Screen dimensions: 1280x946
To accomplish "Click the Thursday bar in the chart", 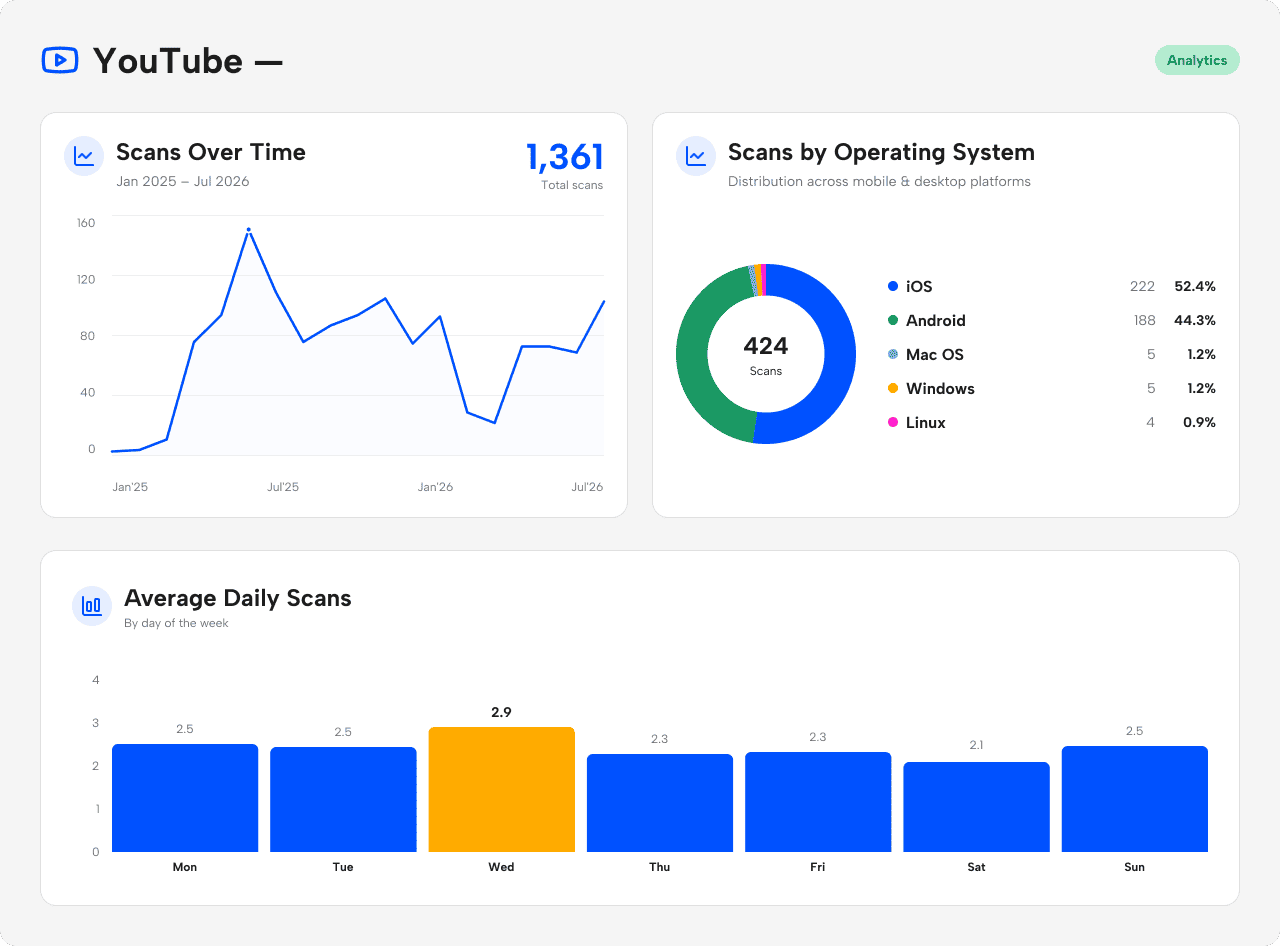I will tap(660, 803).
